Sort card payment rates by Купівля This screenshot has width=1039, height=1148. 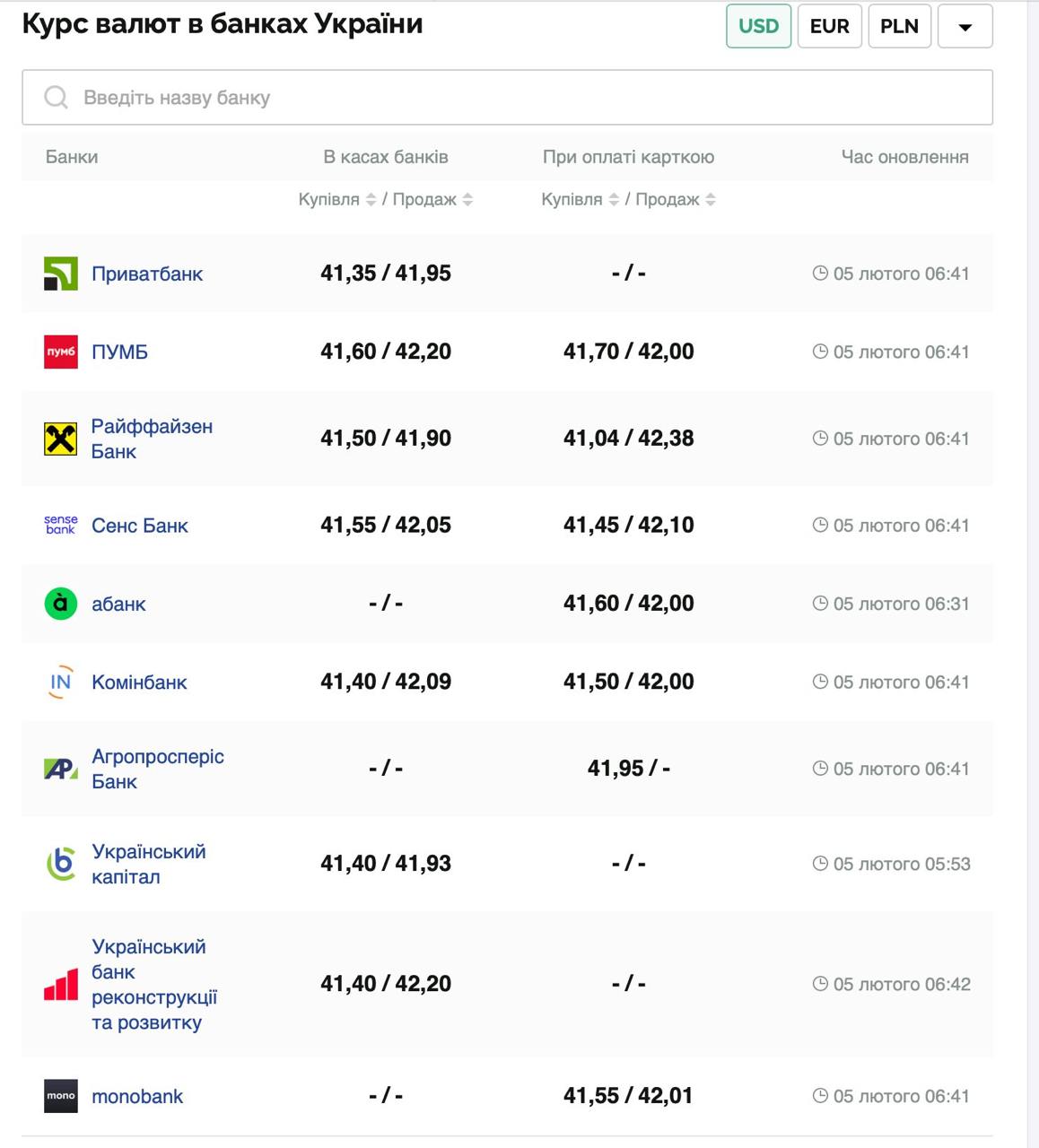614,200
